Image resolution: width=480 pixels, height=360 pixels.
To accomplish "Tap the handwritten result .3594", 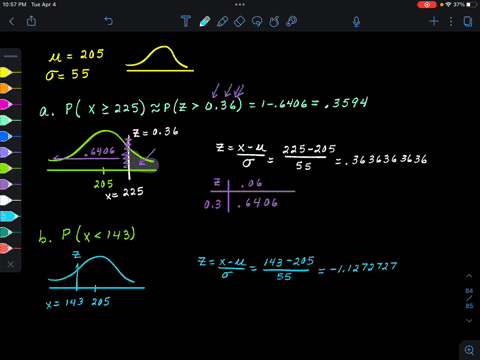I will pos(346,103).
